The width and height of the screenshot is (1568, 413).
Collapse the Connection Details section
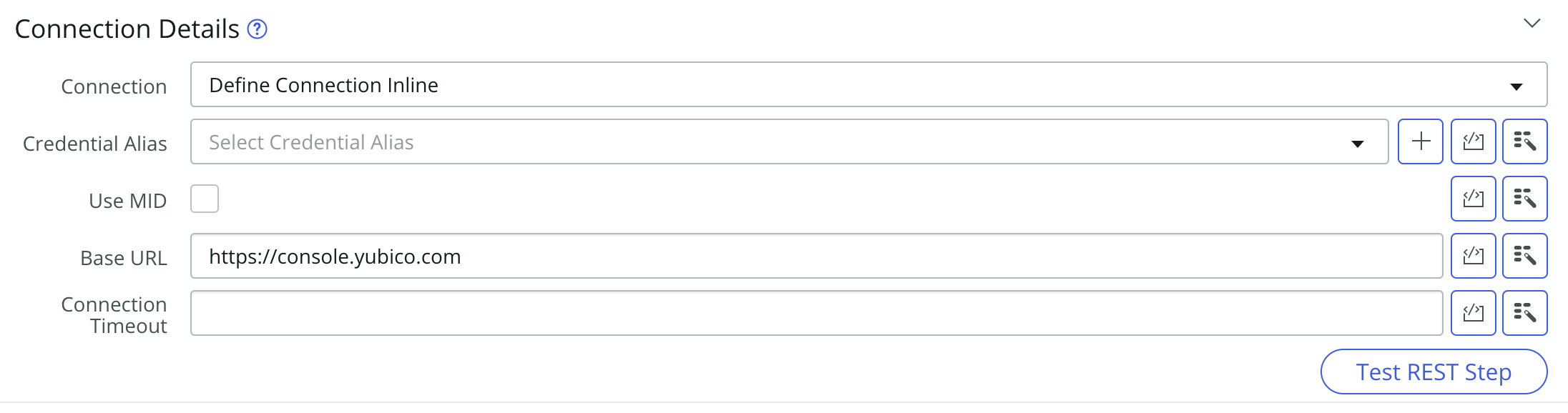[x=1532, y=24]
